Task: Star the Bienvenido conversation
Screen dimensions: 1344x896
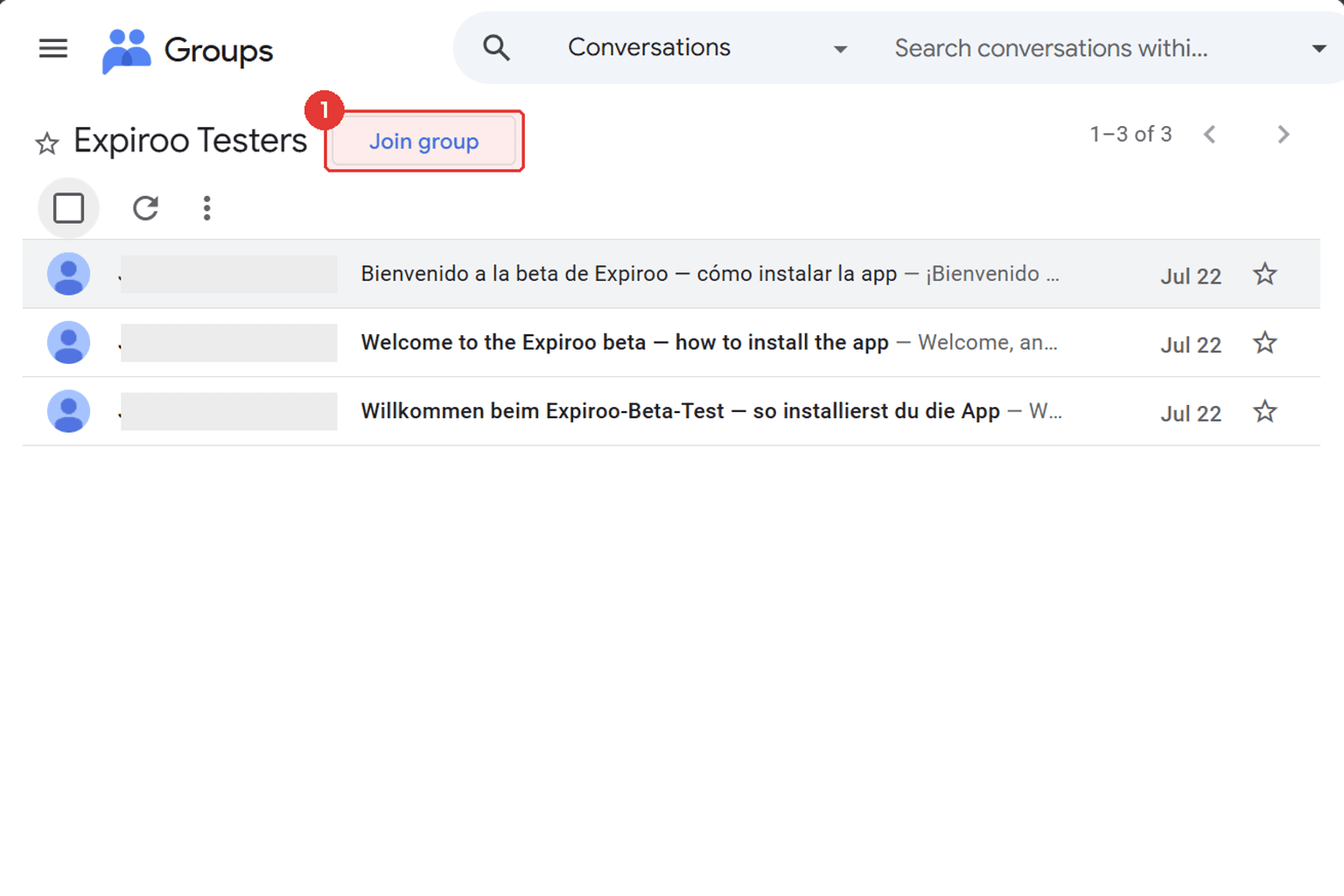Action: [1264, 274]
